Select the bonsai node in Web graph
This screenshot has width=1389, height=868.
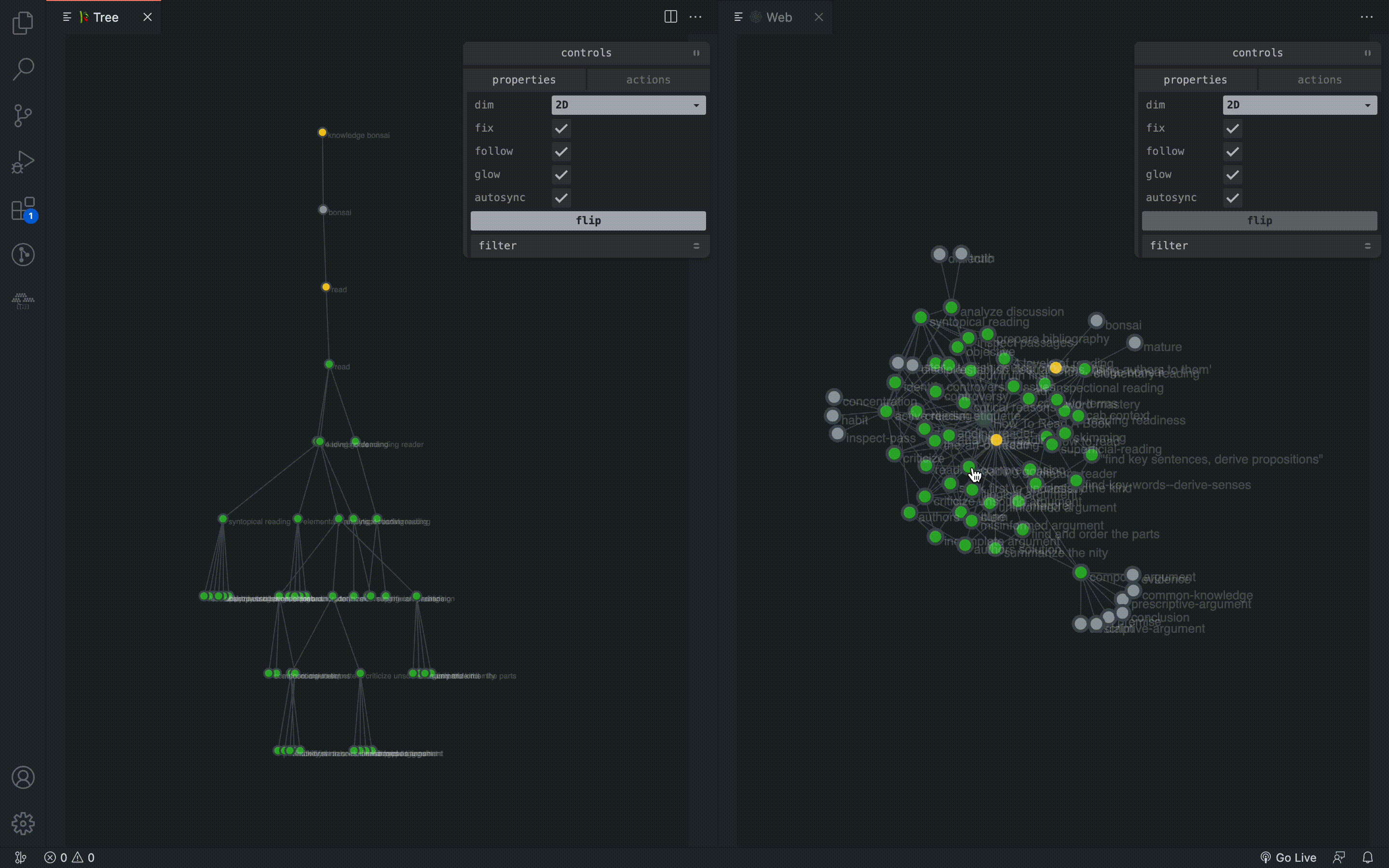[x=1096, y=320]
